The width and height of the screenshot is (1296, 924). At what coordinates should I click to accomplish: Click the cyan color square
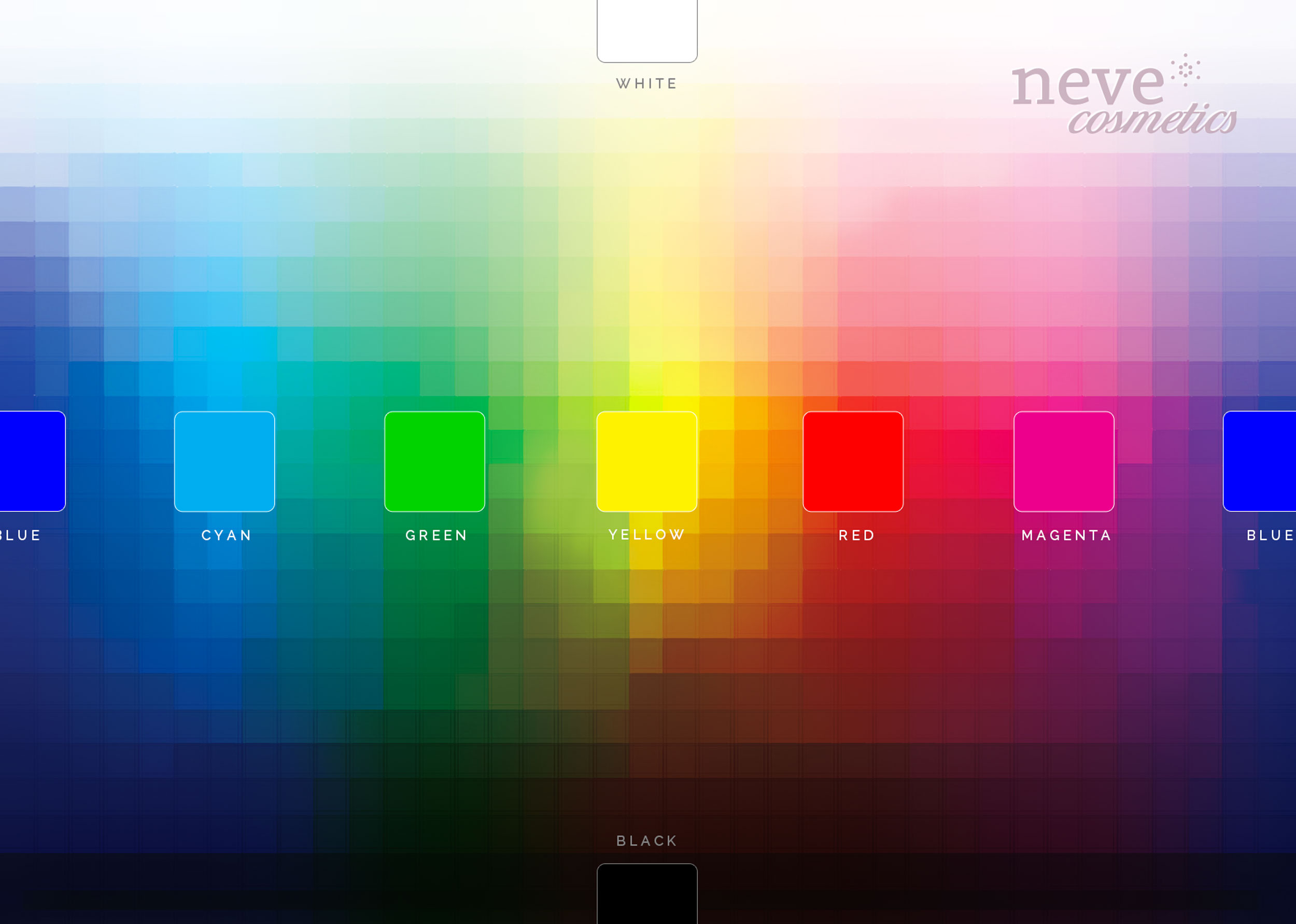pos(224,461)
